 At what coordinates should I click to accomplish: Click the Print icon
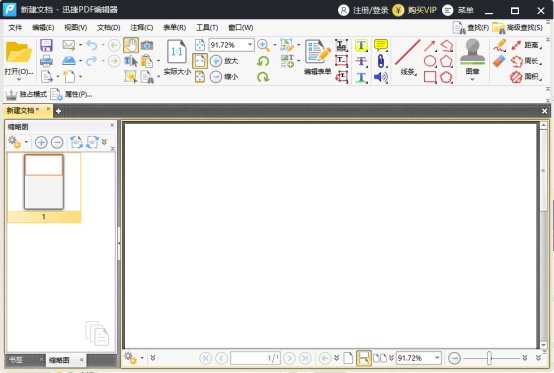46,61
